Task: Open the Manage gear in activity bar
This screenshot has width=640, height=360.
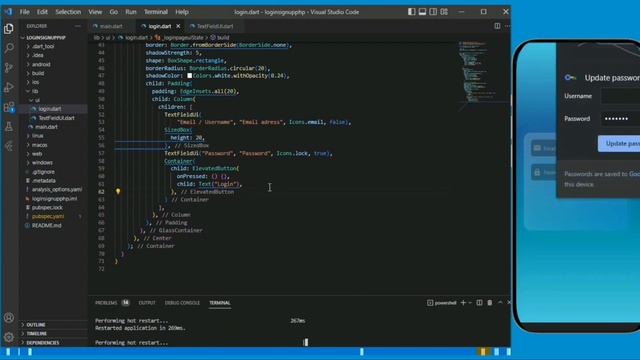Action: coord(9,337)
